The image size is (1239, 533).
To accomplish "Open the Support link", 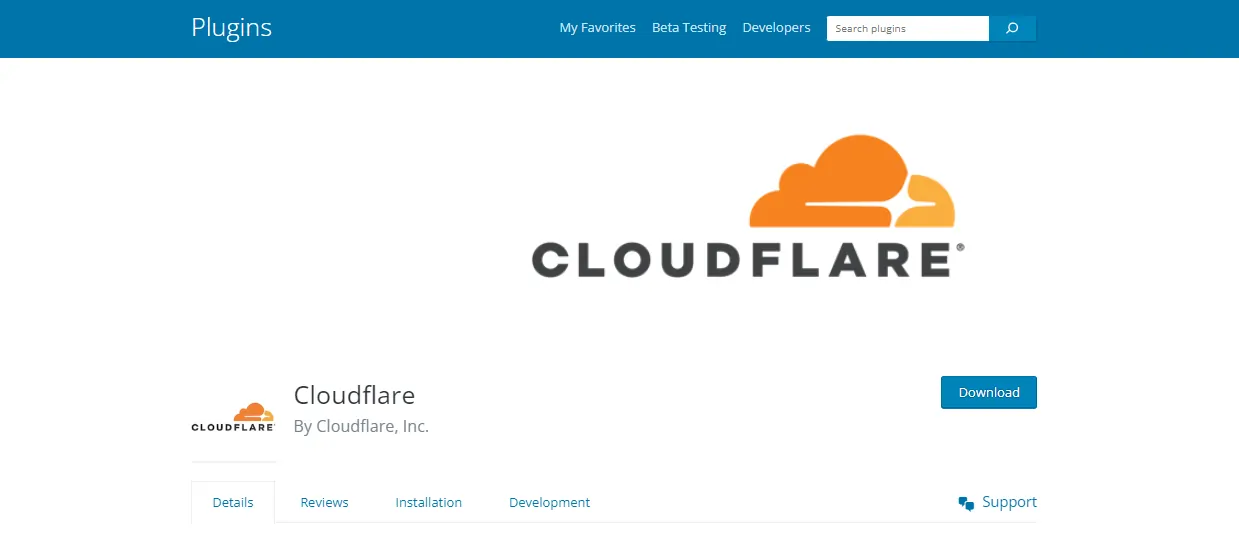I will click(x=1009, y=502).
